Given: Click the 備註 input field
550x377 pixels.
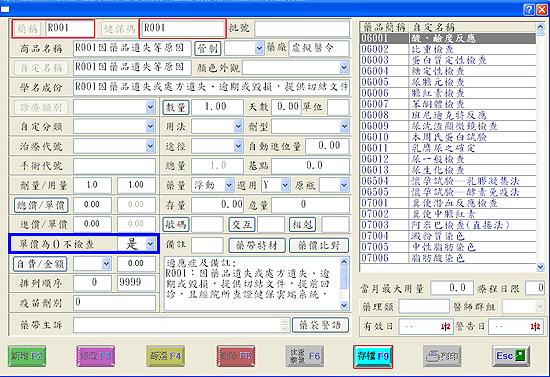Looking at the screenshot, I should point(207,245).
